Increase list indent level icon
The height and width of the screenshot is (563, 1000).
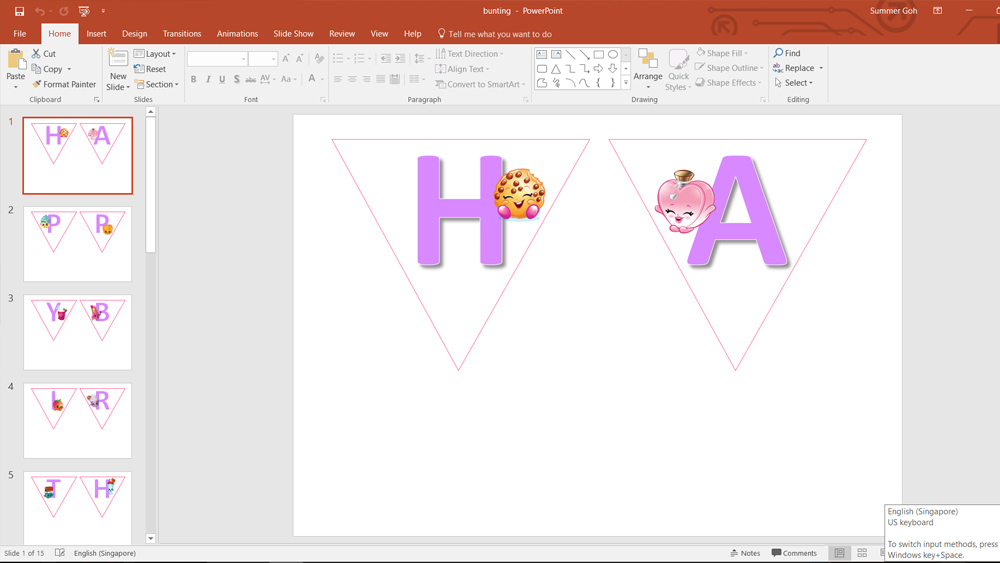pyautogui.click(x=400, y=59)
